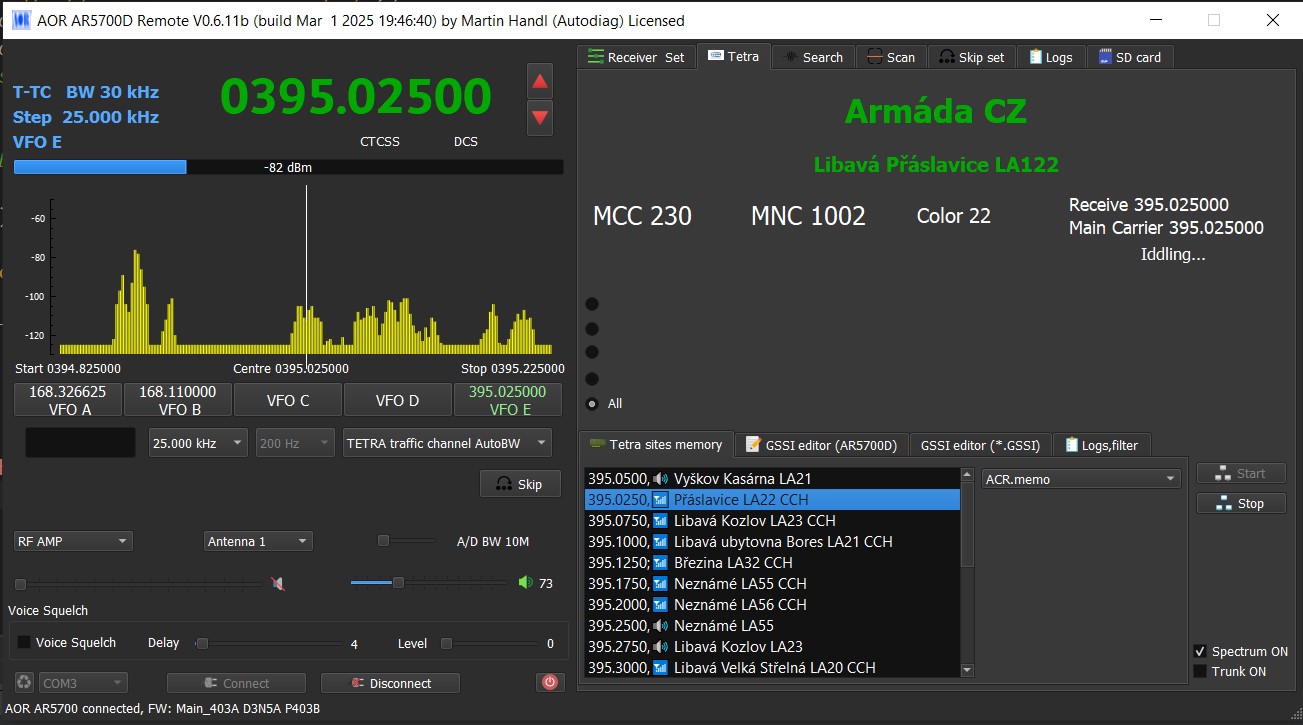Click signal icon on Neznámé LA56 CCH row
1303x725 pixels.
660,604
